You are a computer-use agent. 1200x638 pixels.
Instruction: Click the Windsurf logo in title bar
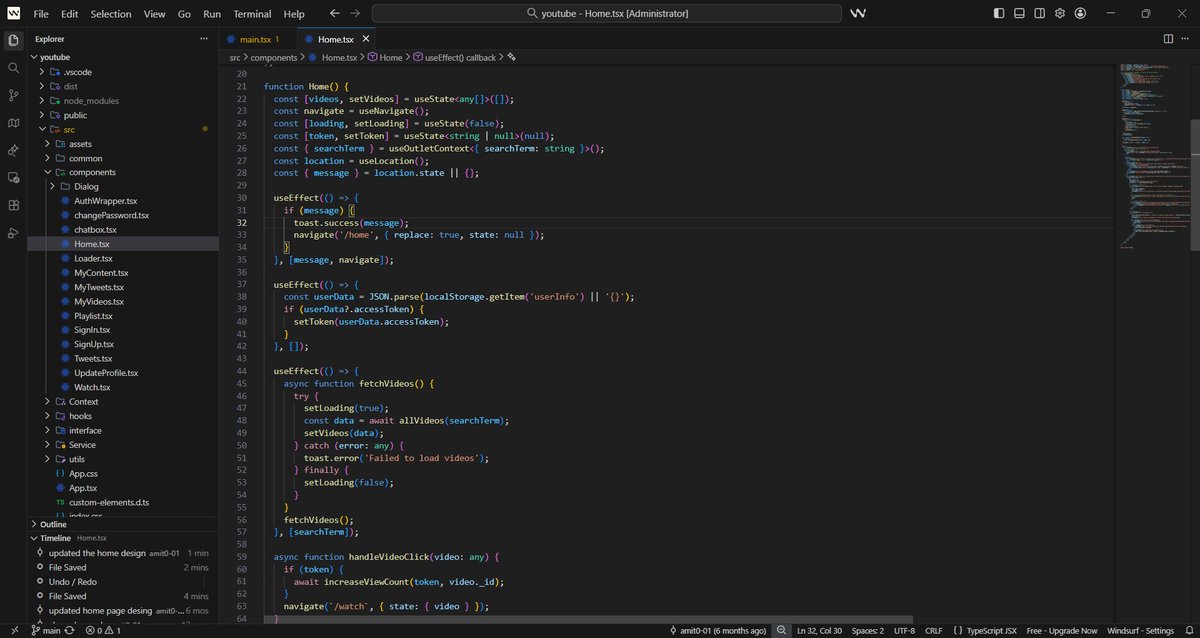(x=13, y=14)
